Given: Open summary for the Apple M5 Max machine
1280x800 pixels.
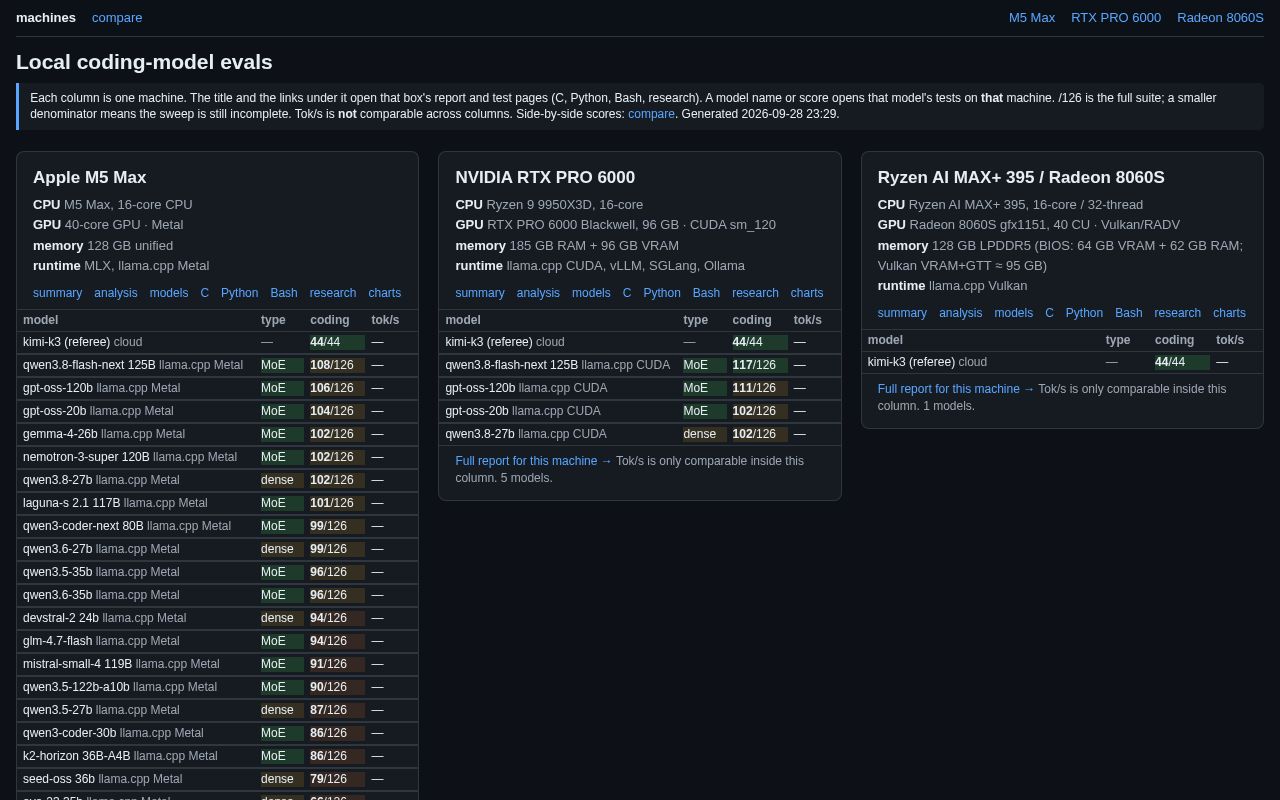Looking at the screenshot, I should click(x=57, y=293).
